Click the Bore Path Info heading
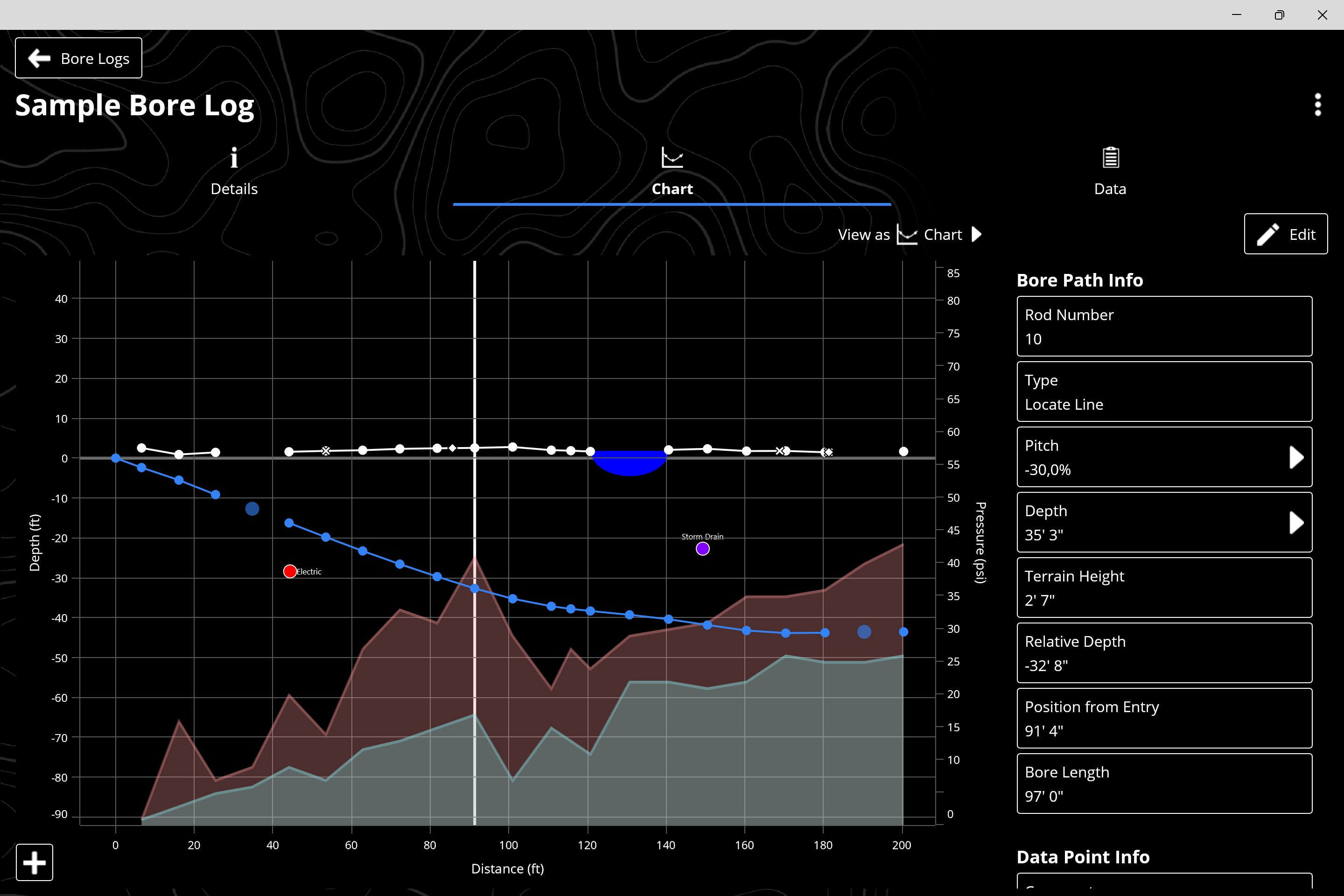The image size is (1344, 896). (1079, 280)
